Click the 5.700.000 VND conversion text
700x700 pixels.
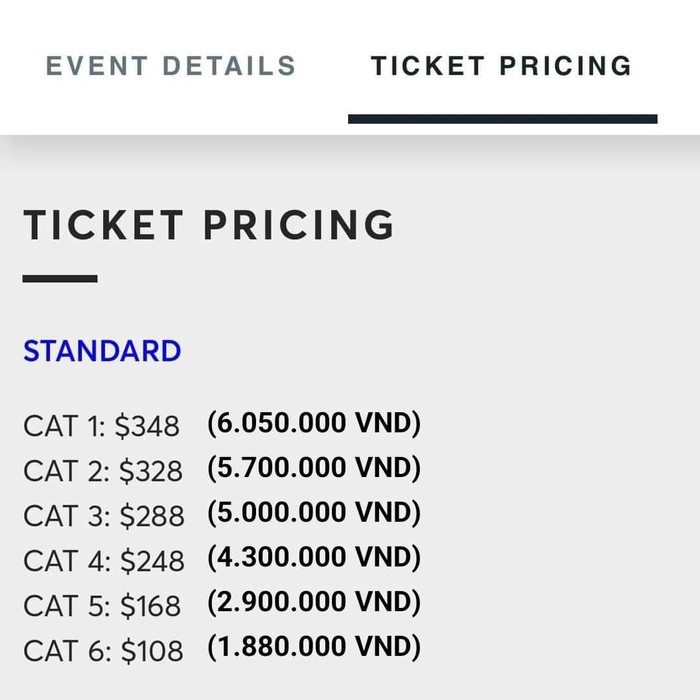point(314,468)
